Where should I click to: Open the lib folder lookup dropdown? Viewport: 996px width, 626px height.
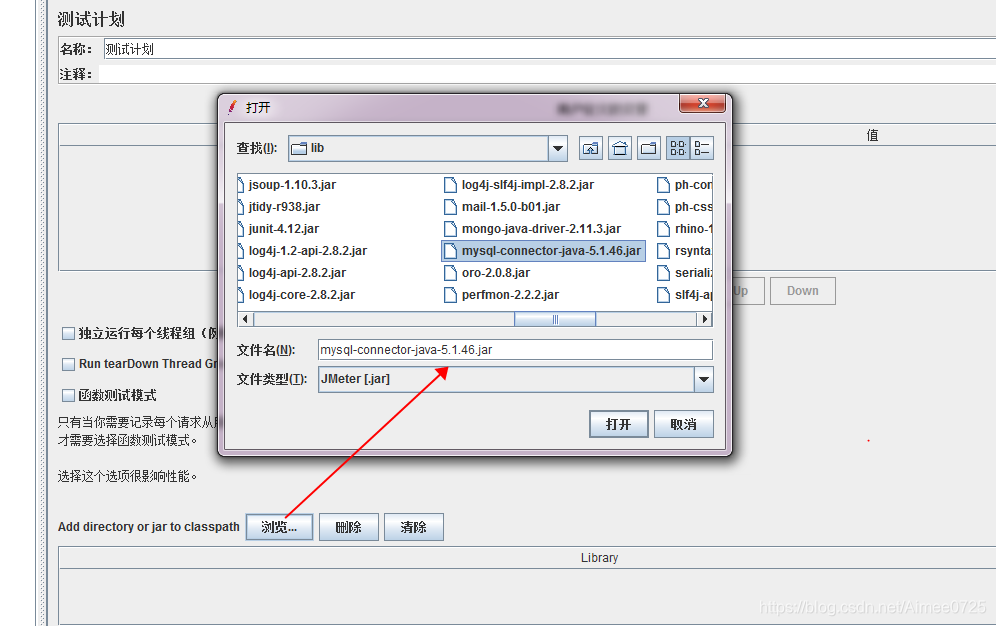click(427, 149)
